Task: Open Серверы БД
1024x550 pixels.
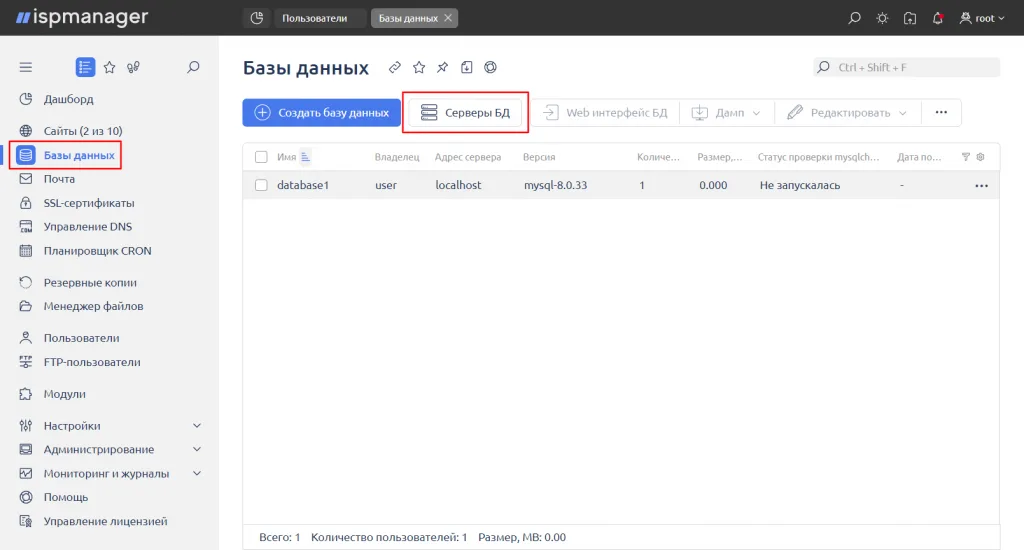Action: point(465,112)
